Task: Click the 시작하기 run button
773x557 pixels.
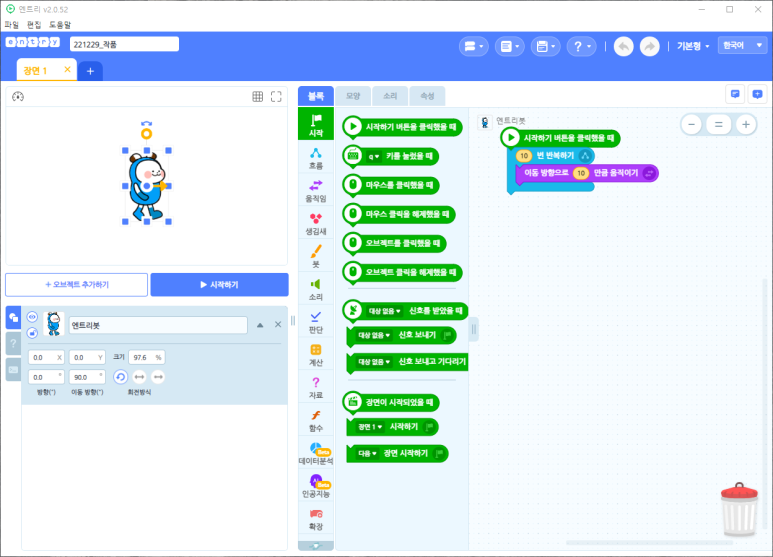Action: coord(219,285)
